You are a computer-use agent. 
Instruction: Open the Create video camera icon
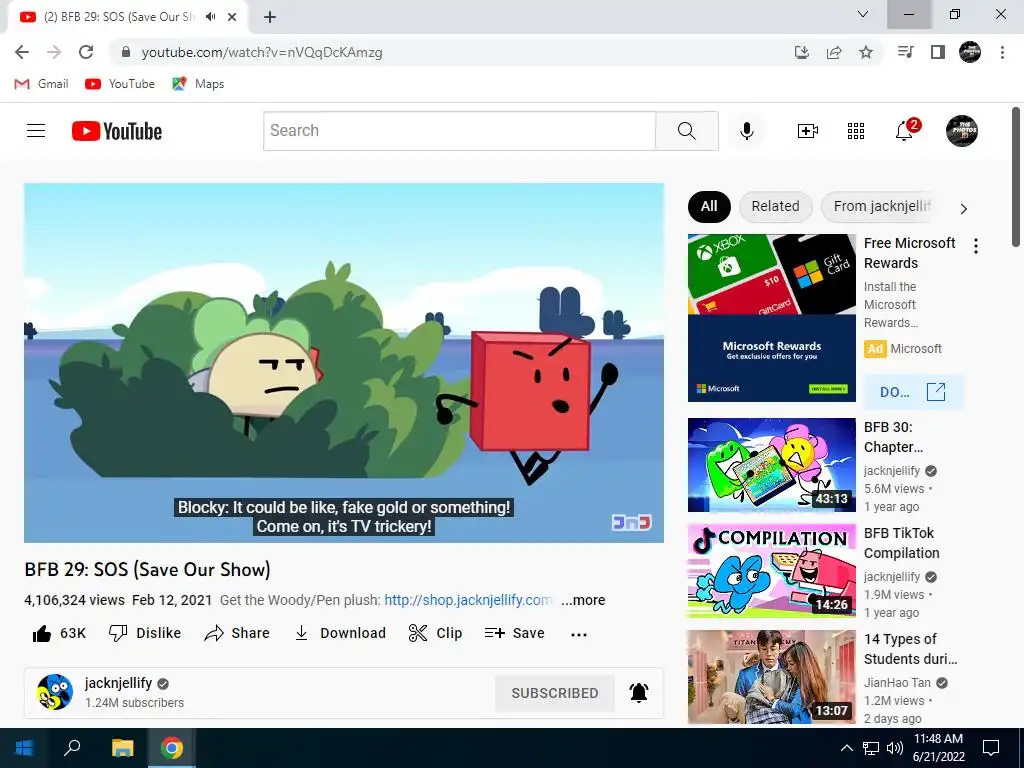coord(807,131)
